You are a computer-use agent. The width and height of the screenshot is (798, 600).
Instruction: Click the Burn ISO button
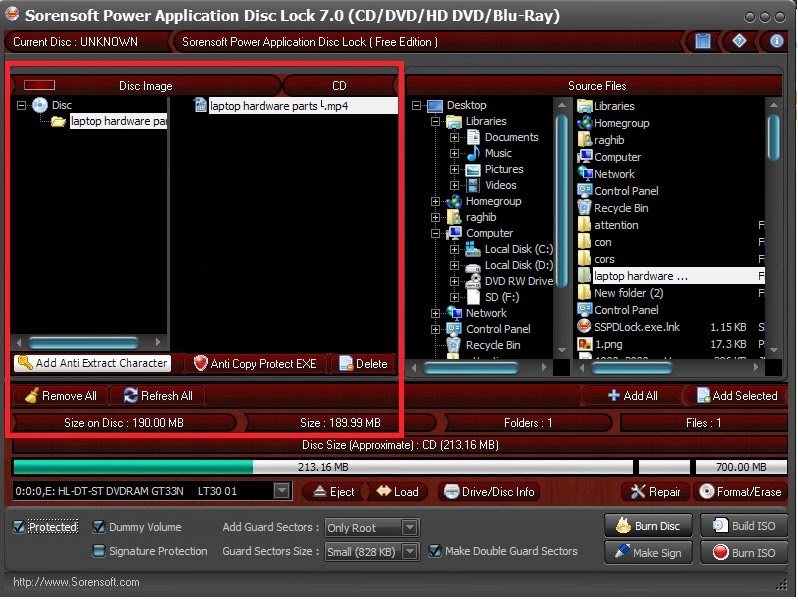(744, 553)
